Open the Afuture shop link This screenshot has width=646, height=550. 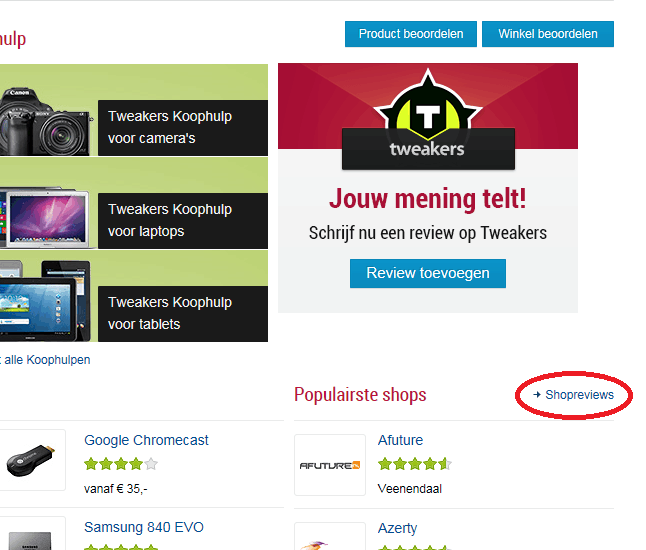click(x=400, y=440)
